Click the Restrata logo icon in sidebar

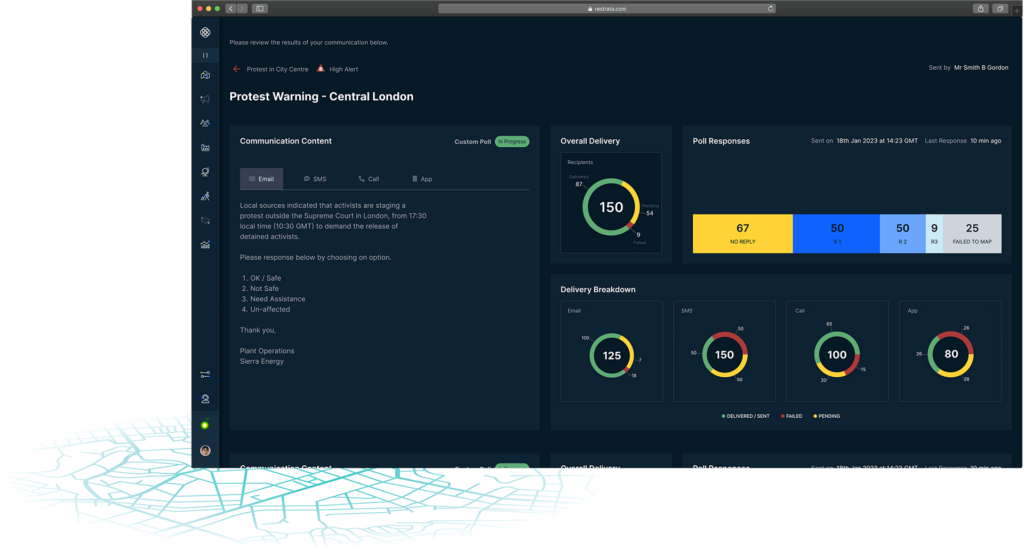point(205,33)
